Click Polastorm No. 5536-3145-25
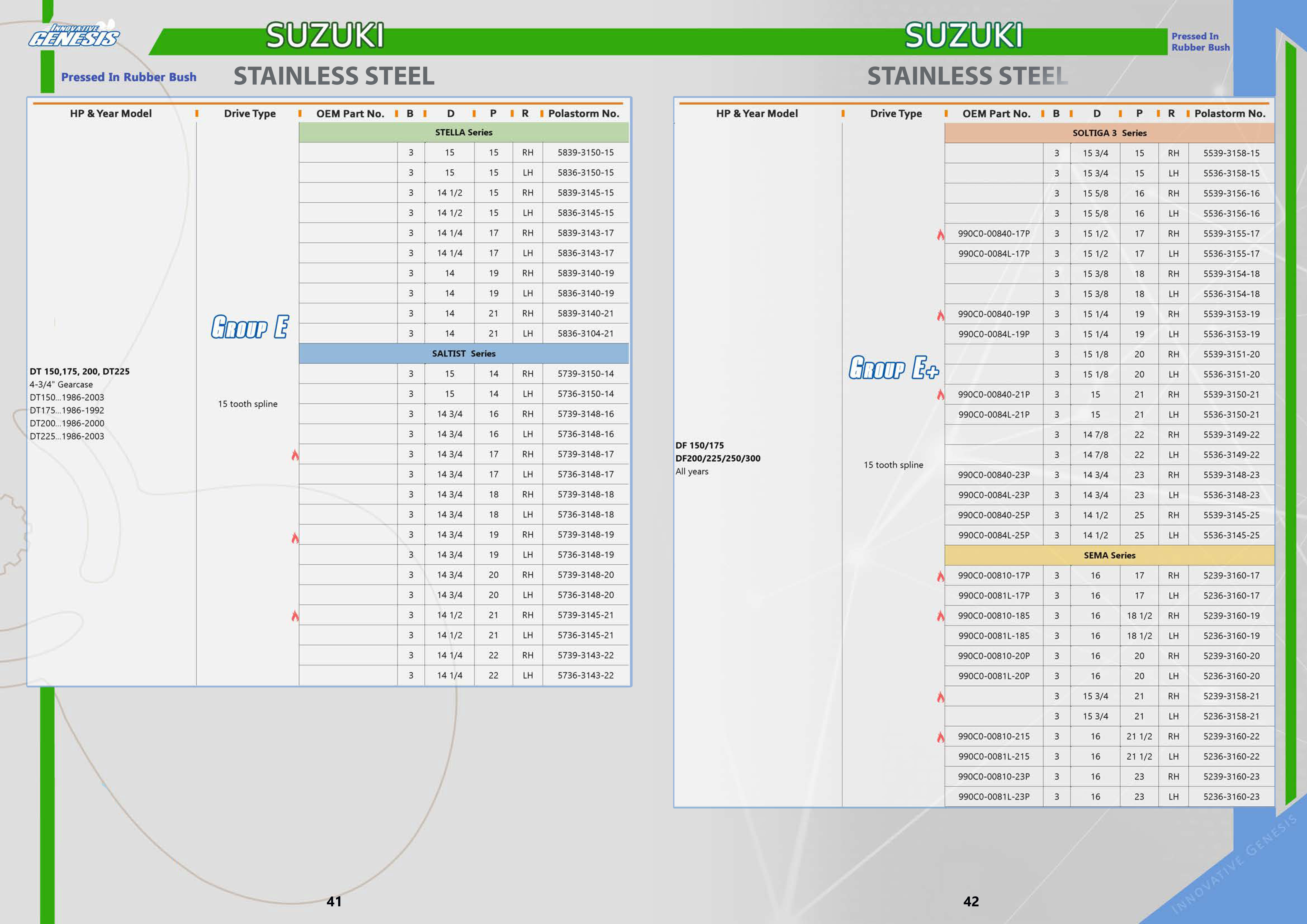This screenshot has width=1307, height=924. [x=1231, y=535]
